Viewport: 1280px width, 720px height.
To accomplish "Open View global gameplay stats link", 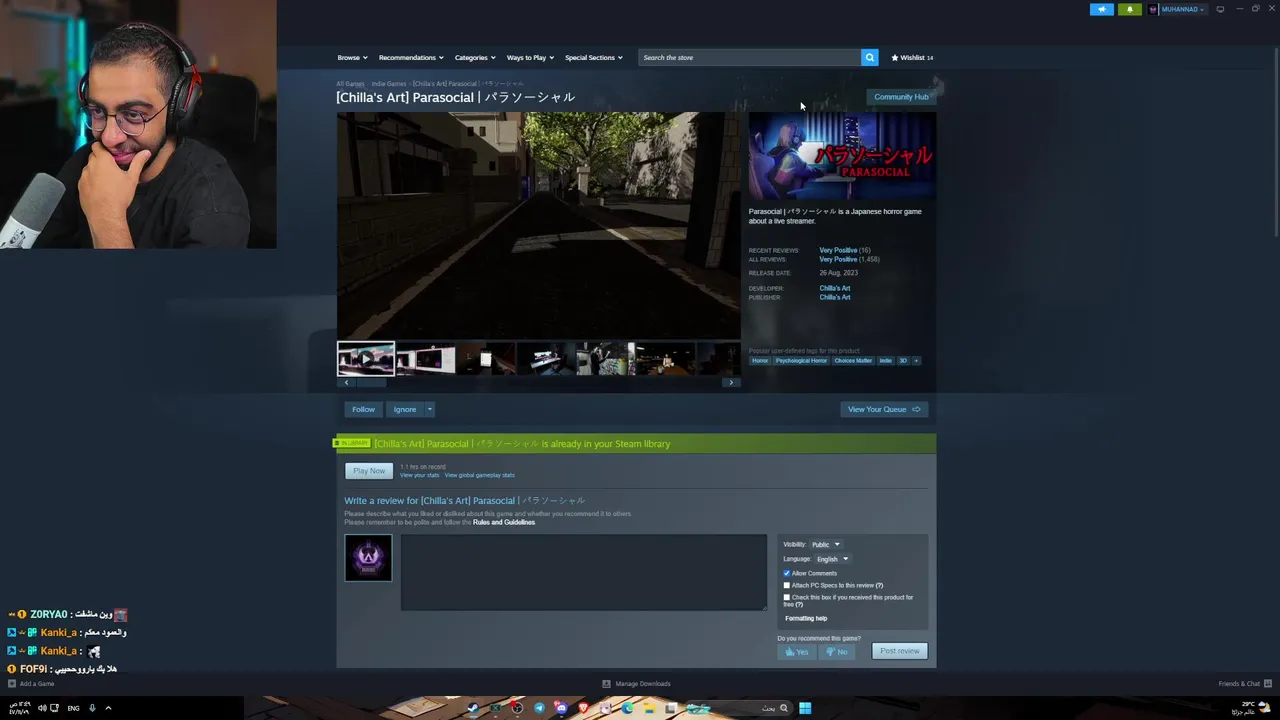I will point(479,475).
